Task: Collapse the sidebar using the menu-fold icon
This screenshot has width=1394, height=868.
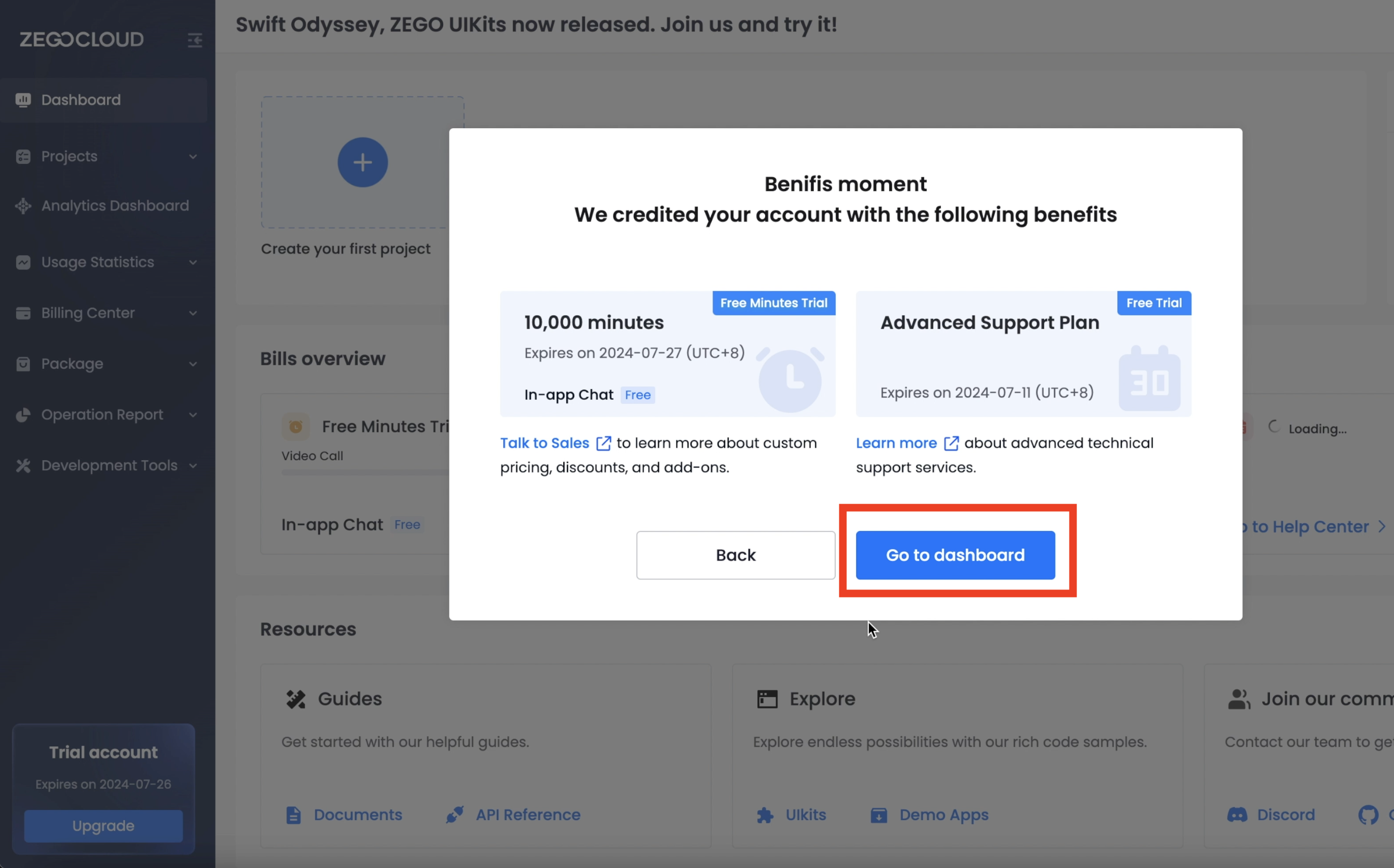Action: 195,40
